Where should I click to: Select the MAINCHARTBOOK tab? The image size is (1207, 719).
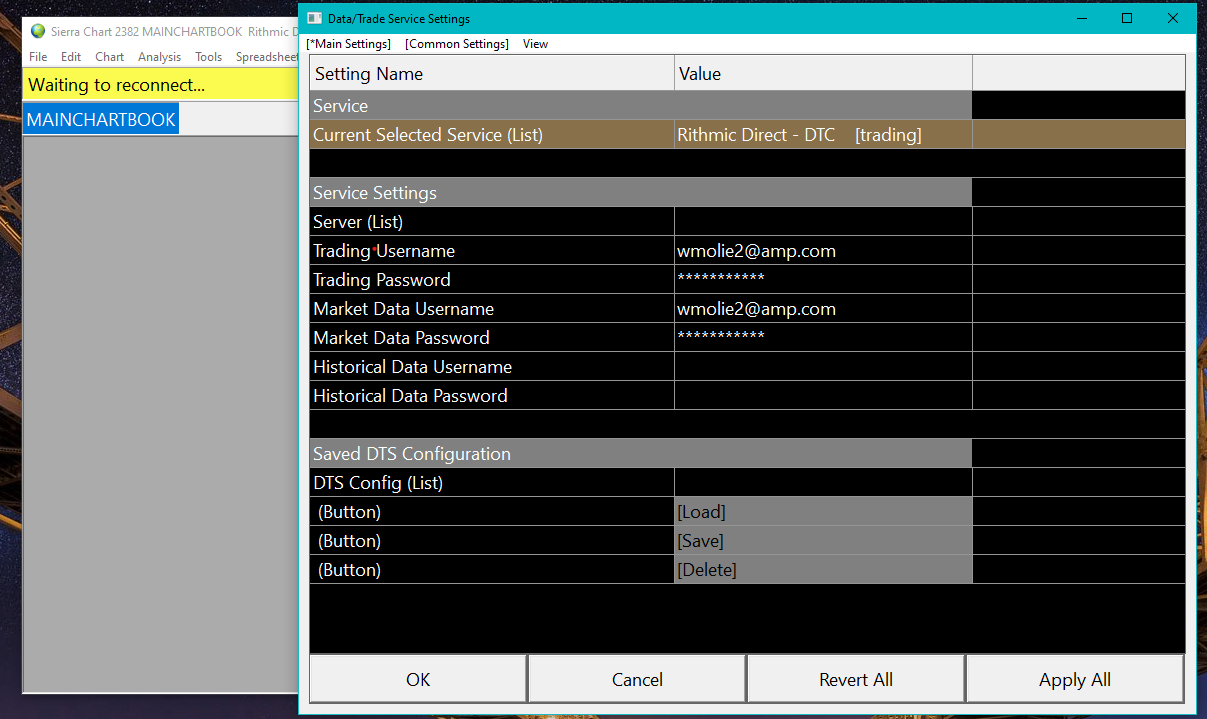101,119
